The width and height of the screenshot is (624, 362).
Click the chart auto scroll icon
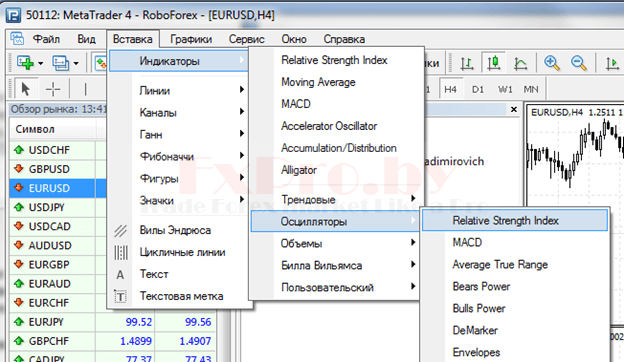pyautogui.click(x=612, y=63)
